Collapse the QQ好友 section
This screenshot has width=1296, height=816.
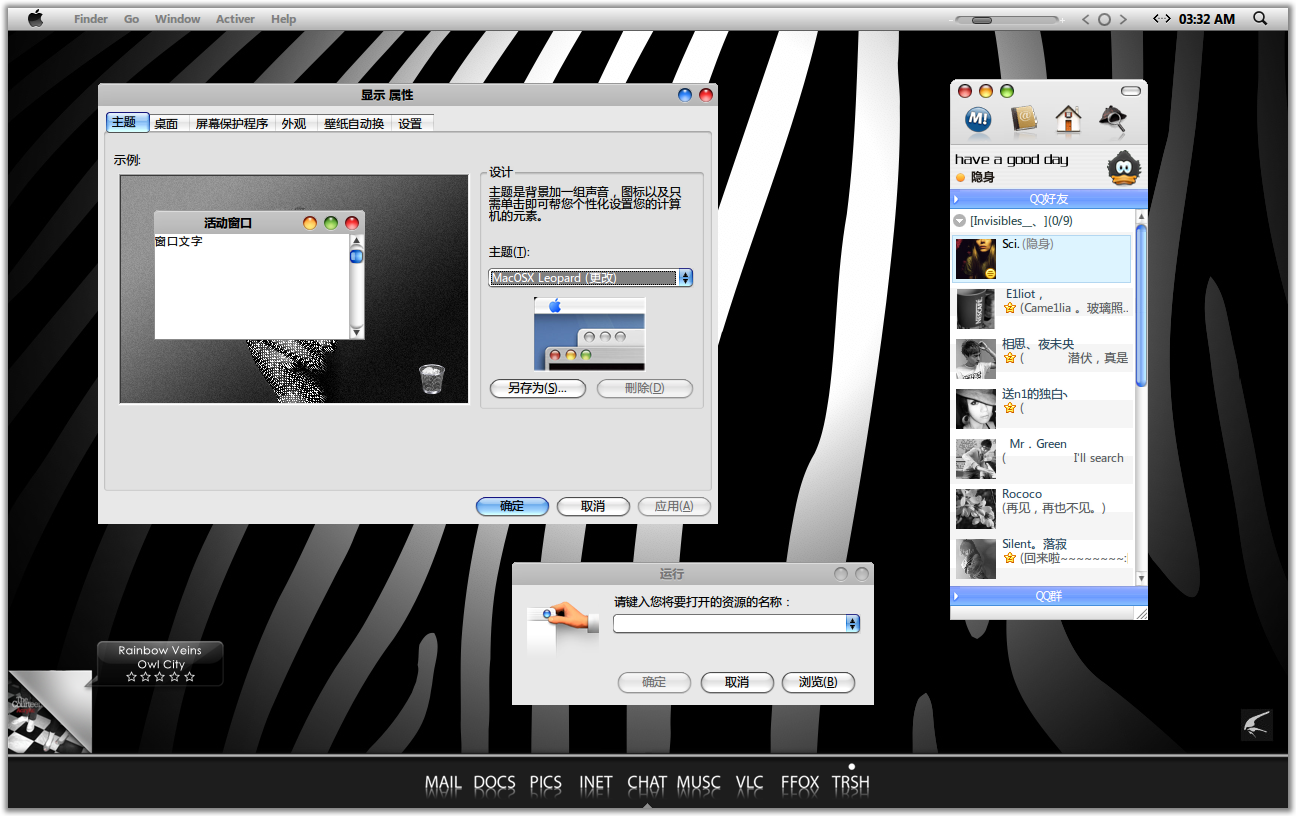click(x=1048, y=199)
